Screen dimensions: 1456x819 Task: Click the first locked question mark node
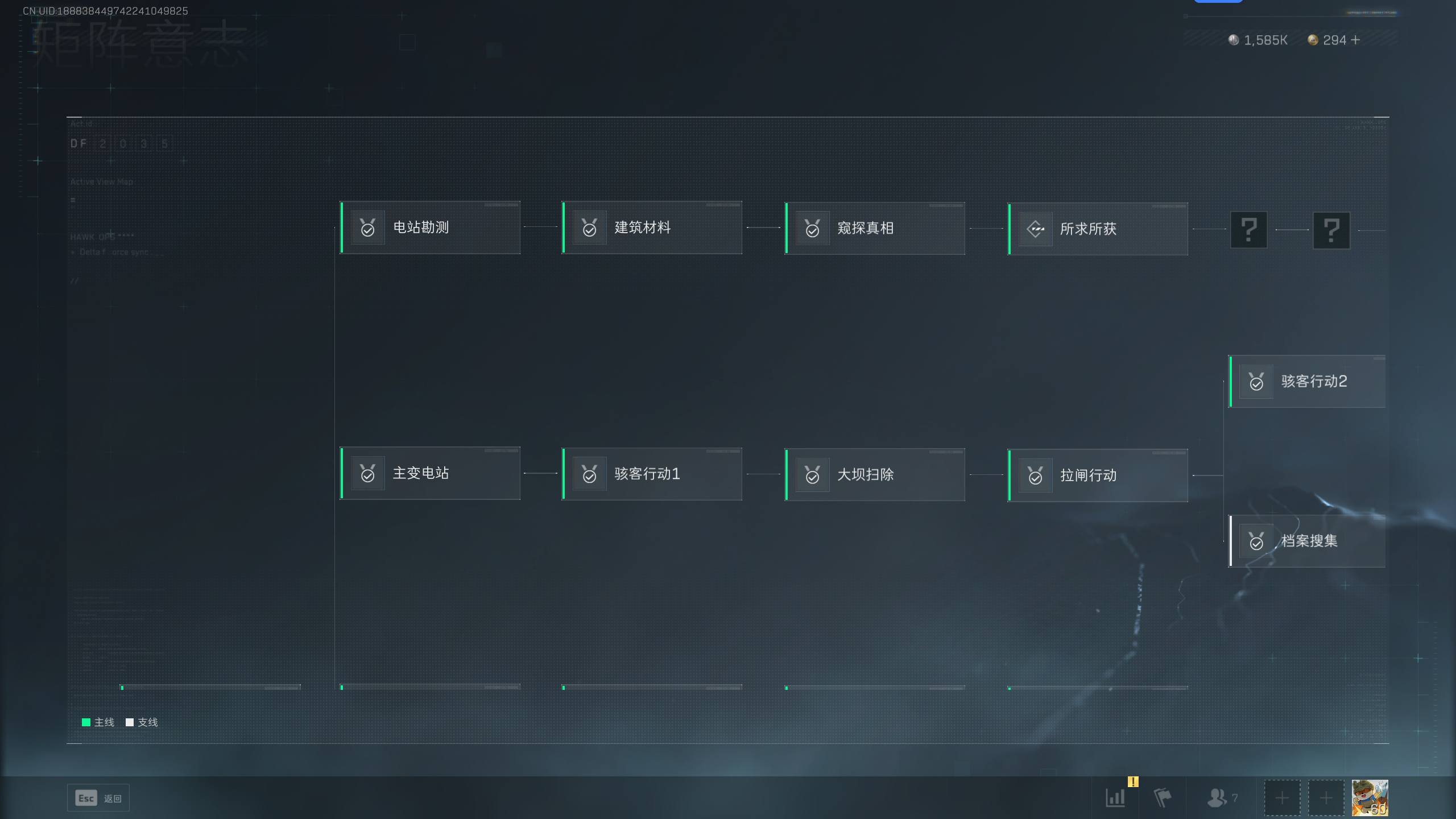[x=1249, y=230]
